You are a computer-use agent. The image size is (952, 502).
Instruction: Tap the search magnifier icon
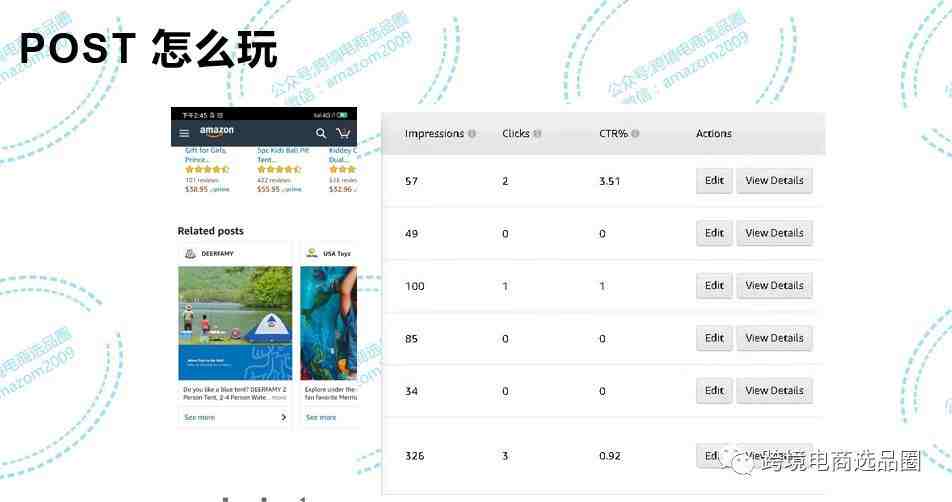click(x=321, y=133)
